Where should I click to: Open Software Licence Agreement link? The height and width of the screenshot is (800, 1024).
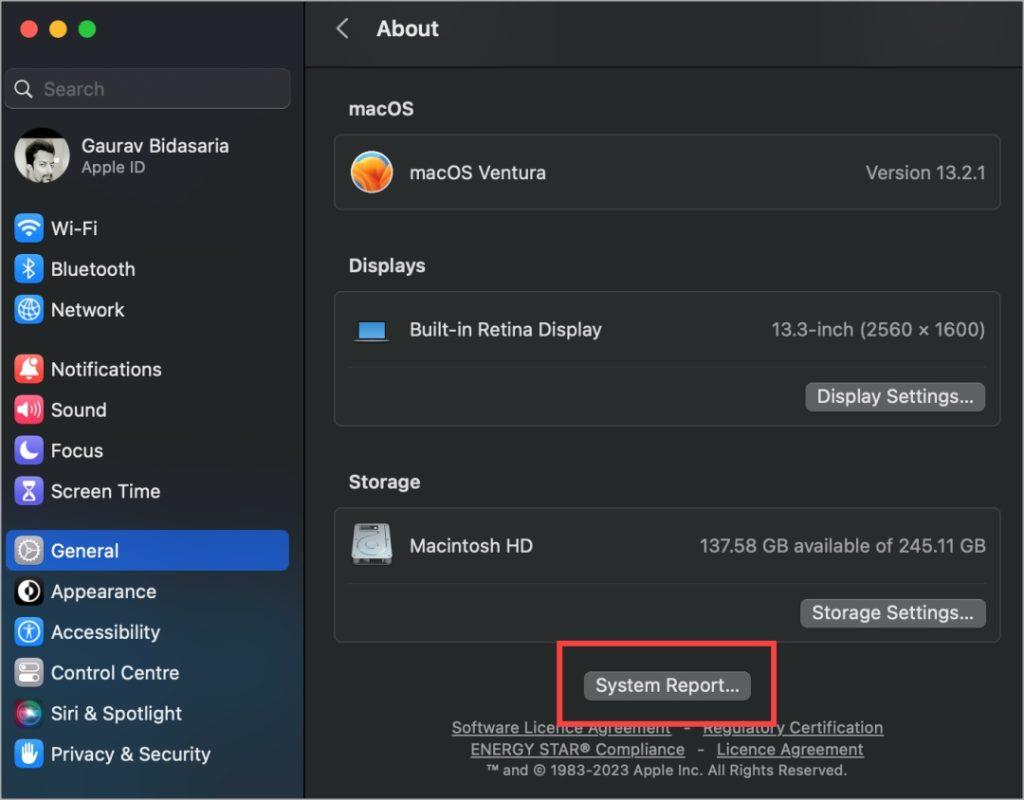(x=561, y=728)
